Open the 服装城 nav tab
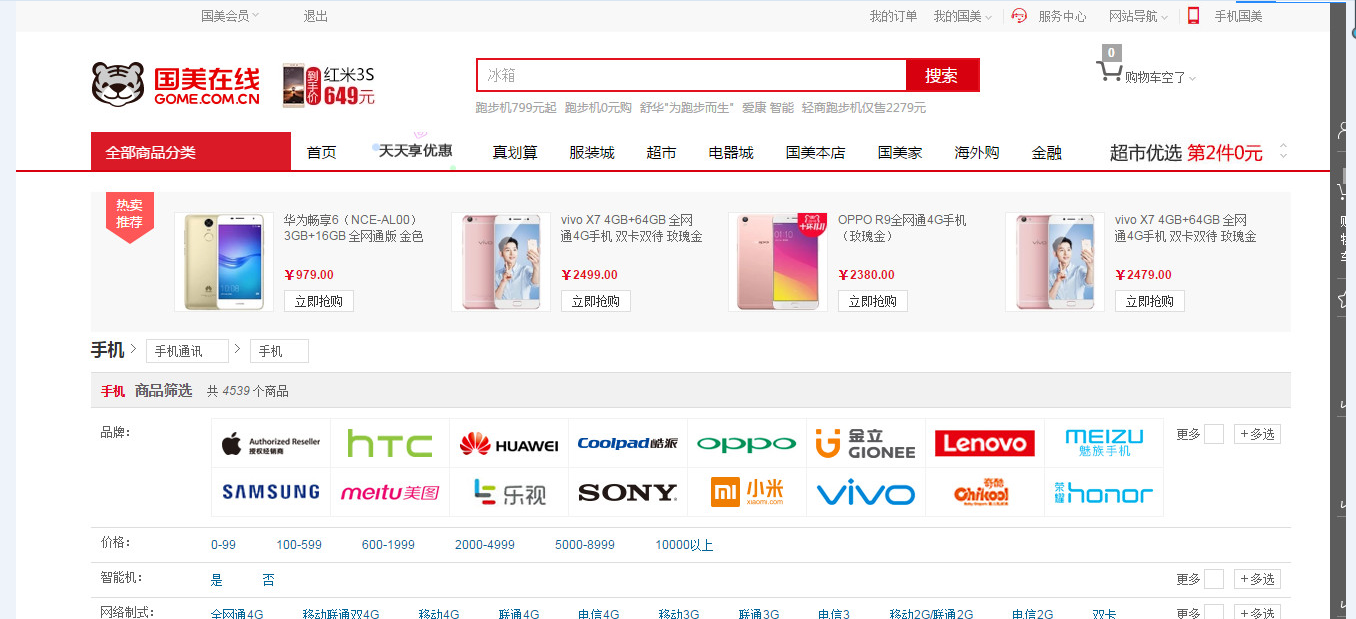Image resolution: width=1356 pixels, height=619 pixels. (x=592, y=153)
